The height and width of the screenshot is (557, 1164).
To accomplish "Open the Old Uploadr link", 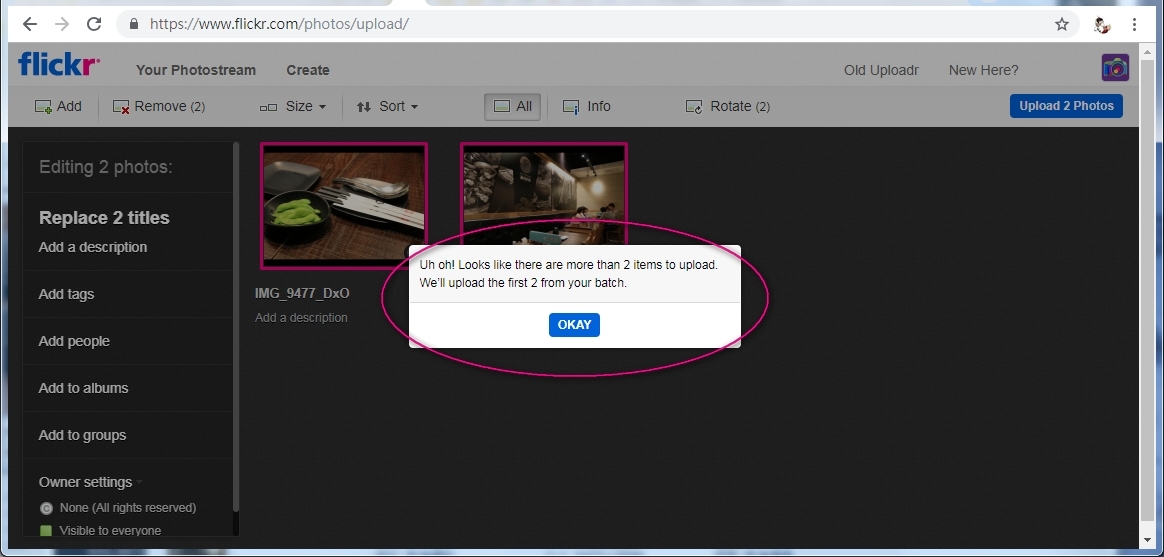I will 881,70.
